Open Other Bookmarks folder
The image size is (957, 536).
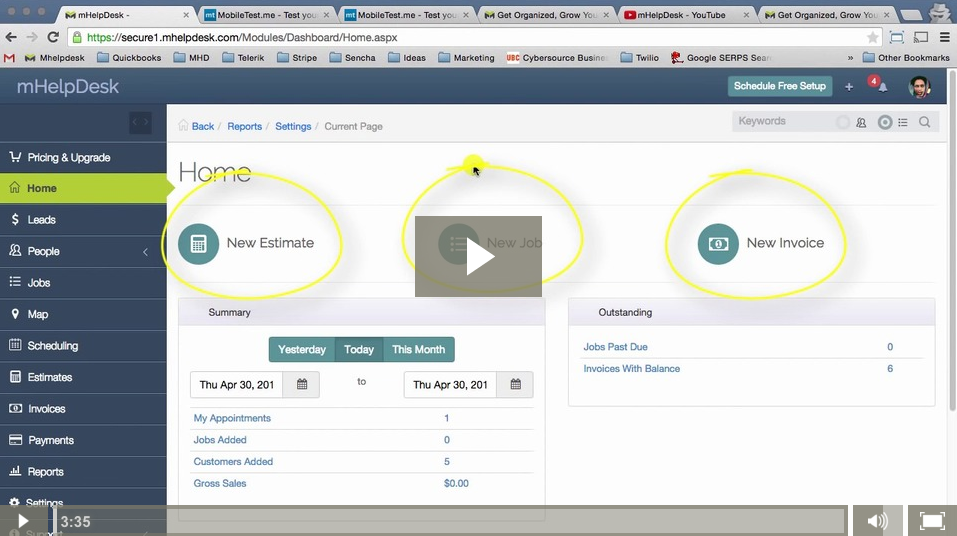(906, 57)
